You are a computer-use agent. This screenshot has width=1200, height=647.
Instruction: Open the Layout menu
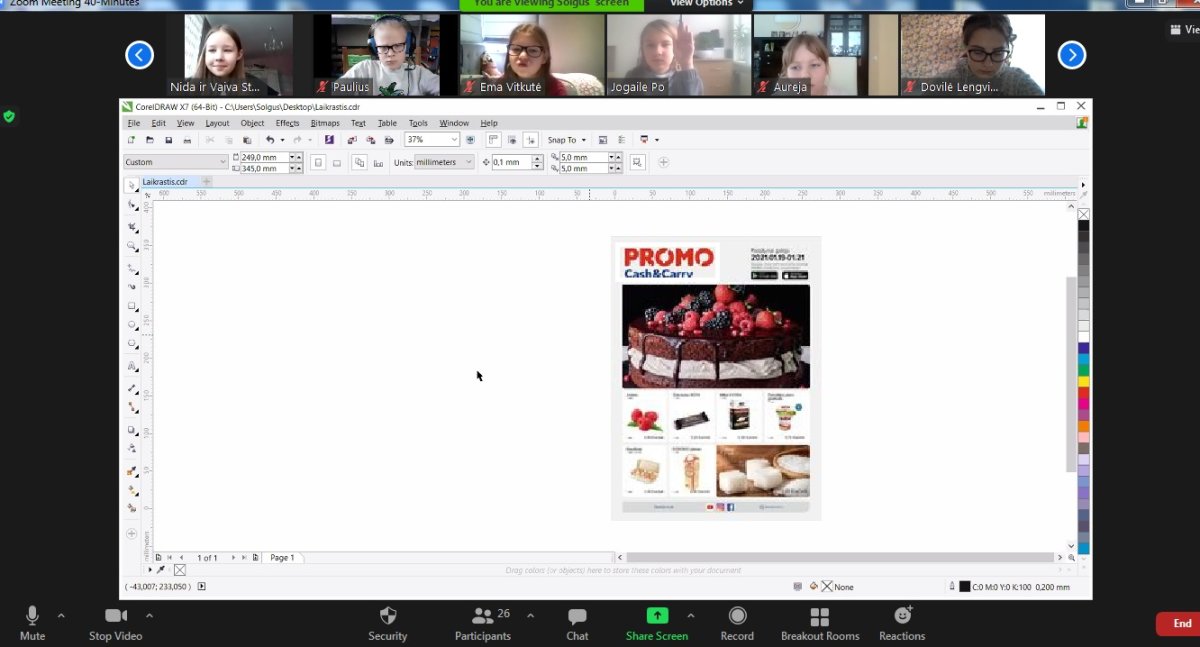(217, 123)
